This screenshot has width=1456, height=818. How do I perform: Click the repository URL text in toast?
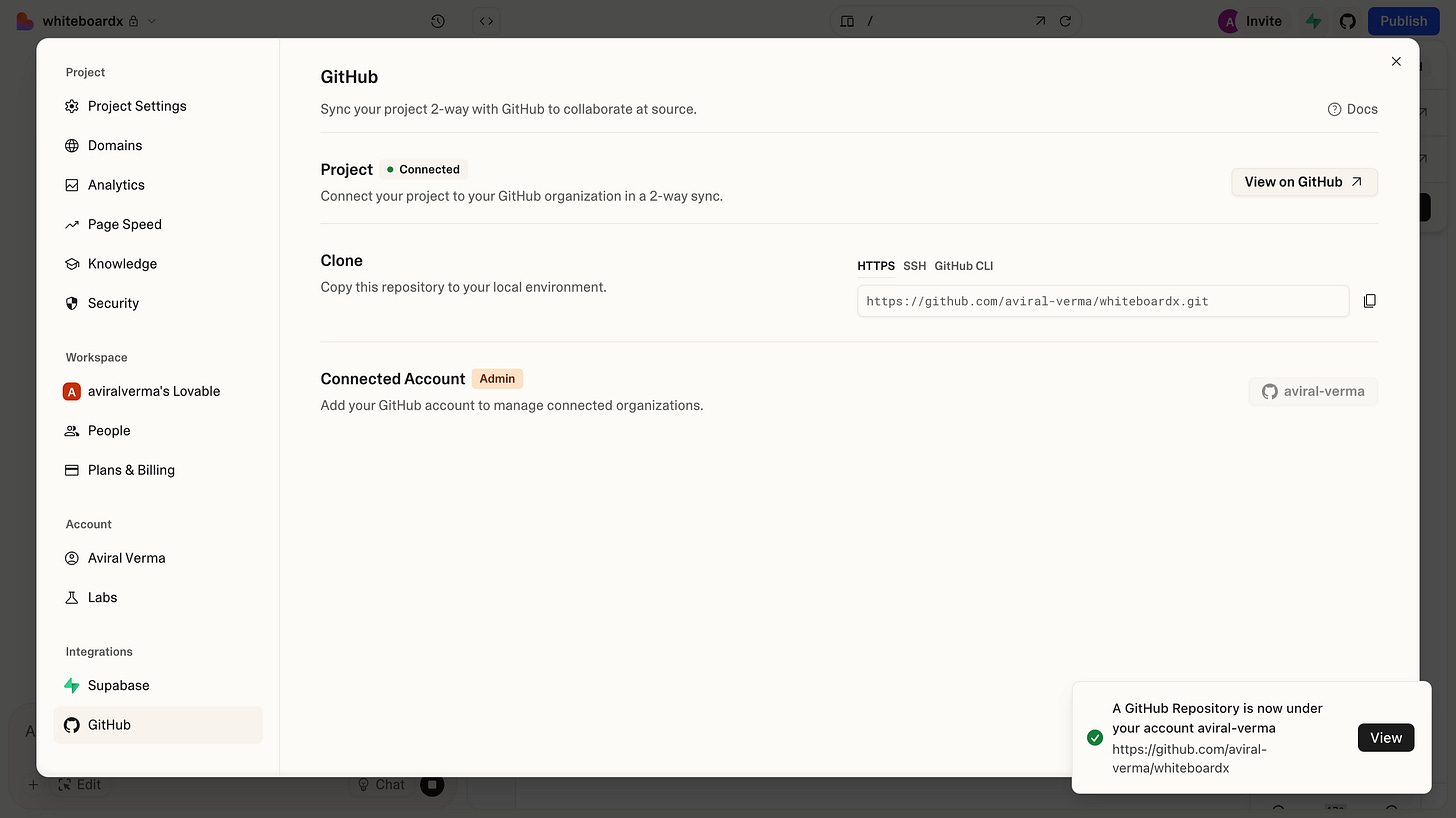click(x=1190, y=759)
